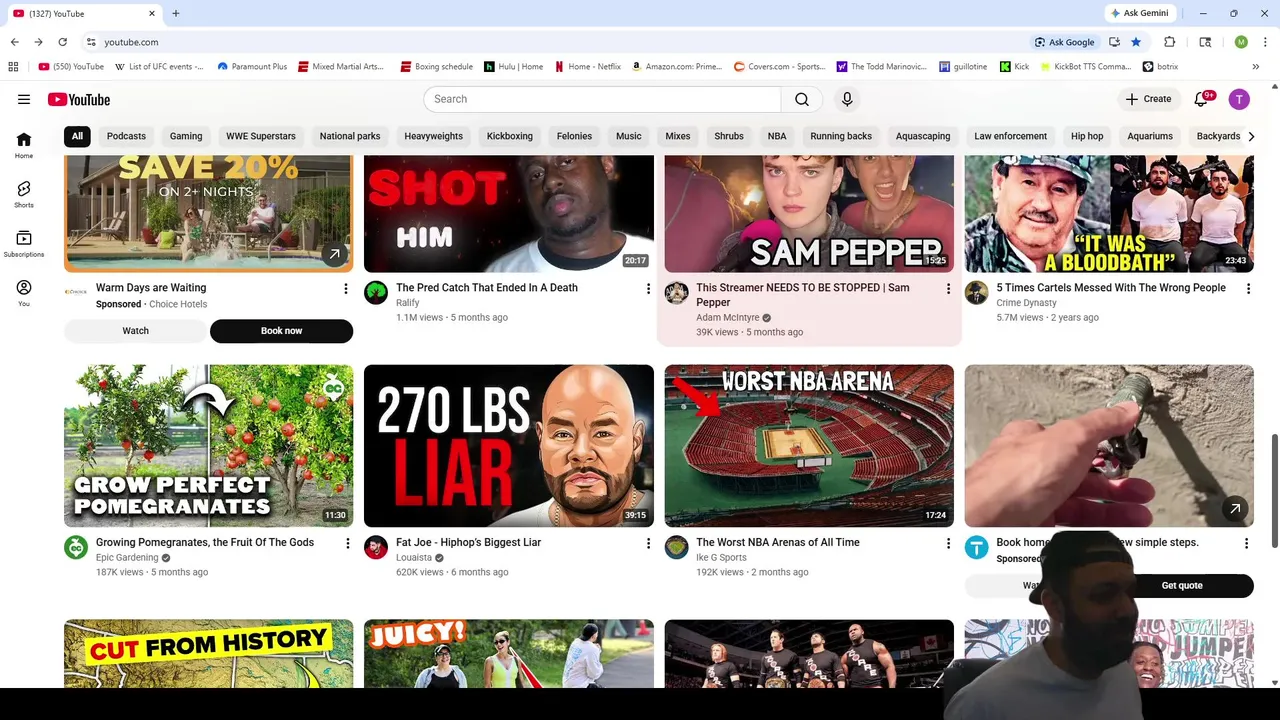
Task: Select the Law enforcement chip
Action: tap(1011, 136)
